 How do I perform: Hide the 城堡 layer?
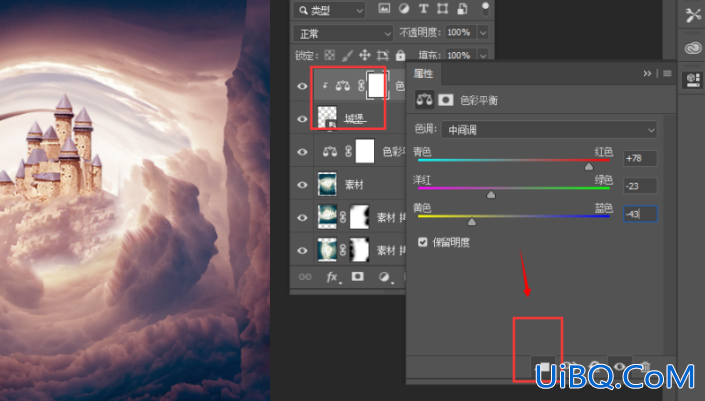pyautogui.click(x=302, y=119)
